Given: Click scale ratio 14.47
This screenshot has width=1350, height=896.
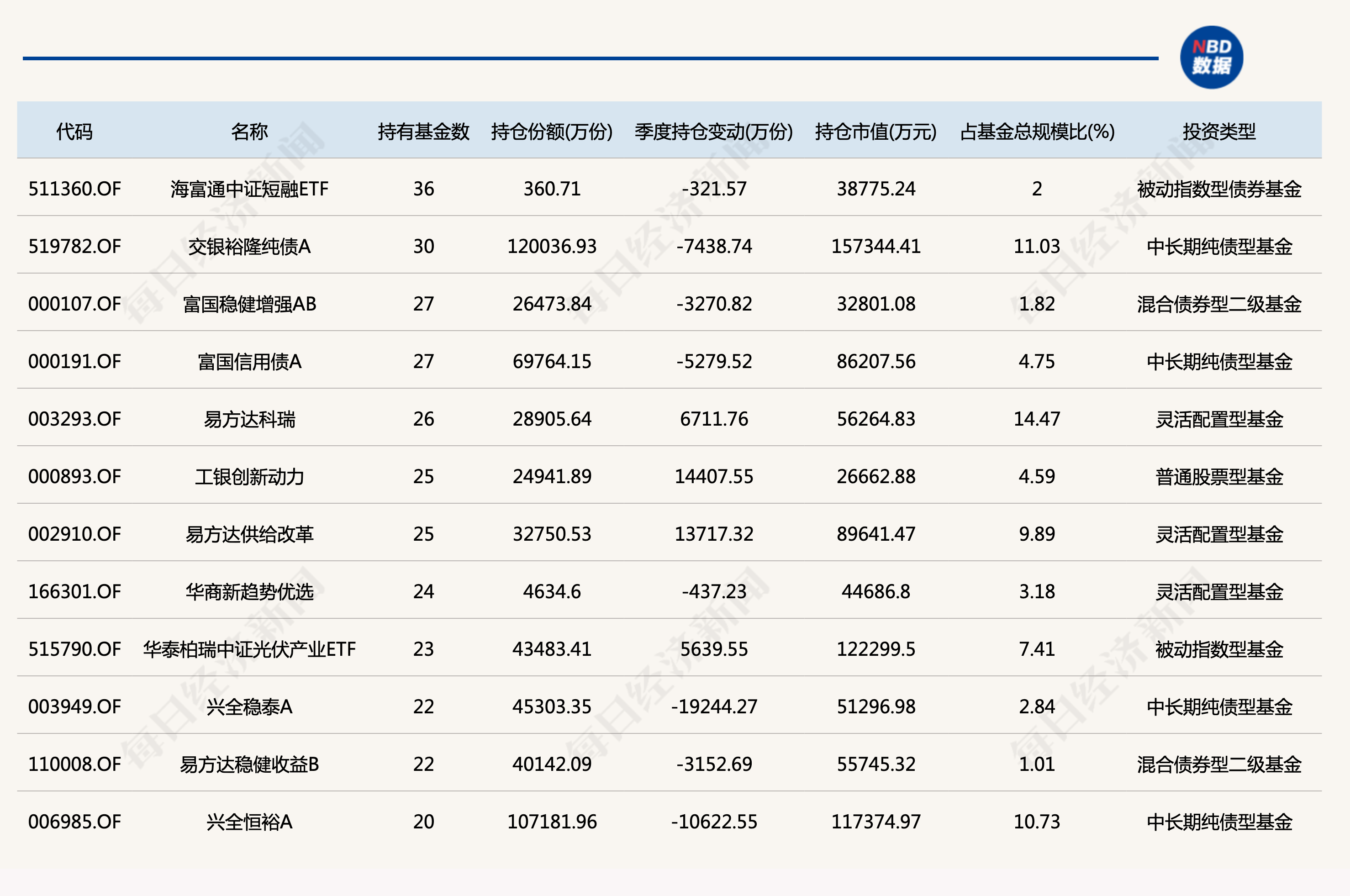Looking at the screenshot, I should (x=1037, y=419).
